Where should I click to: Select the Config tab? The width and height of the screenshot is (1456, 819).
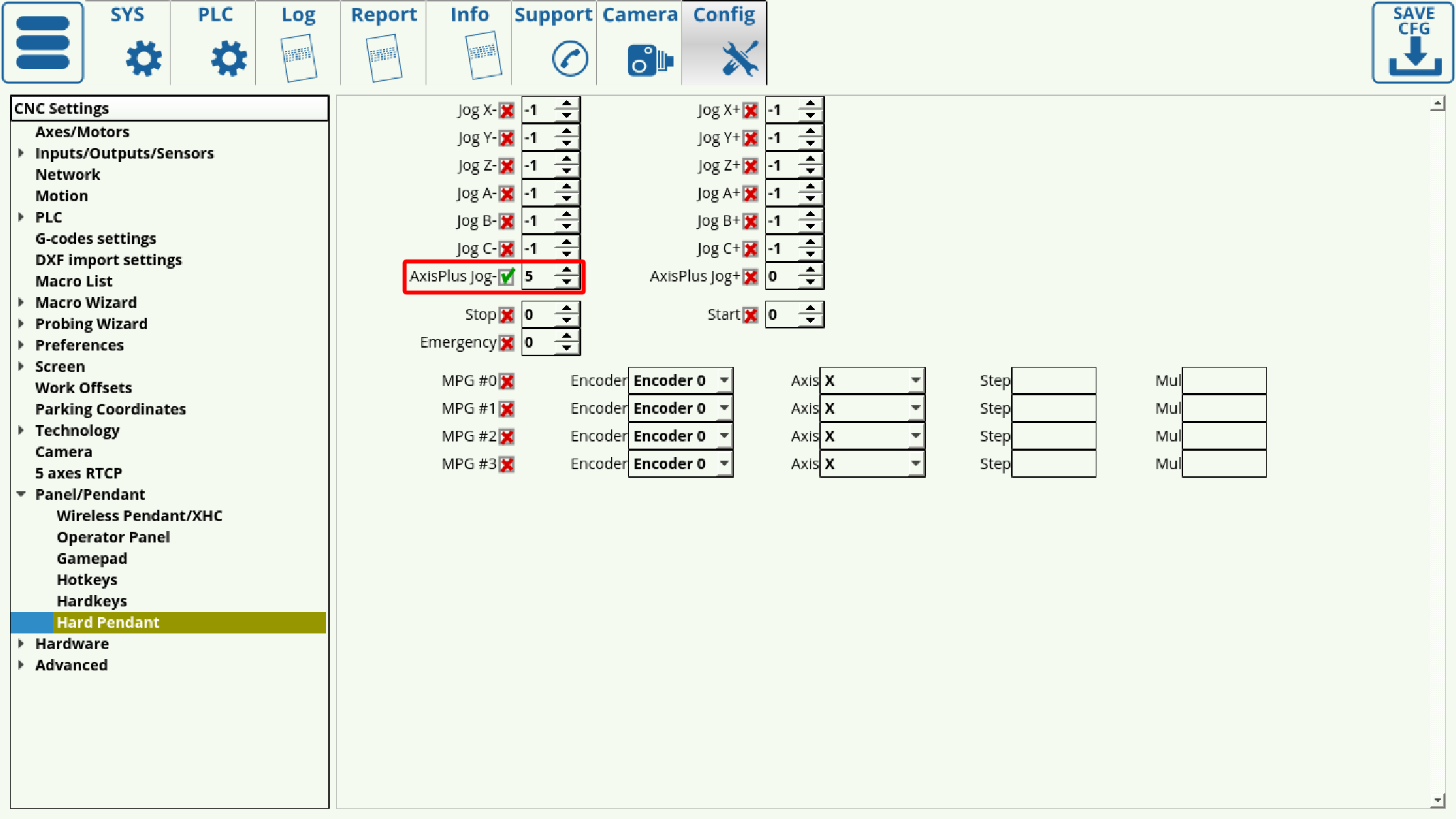(x=724, y=43)
